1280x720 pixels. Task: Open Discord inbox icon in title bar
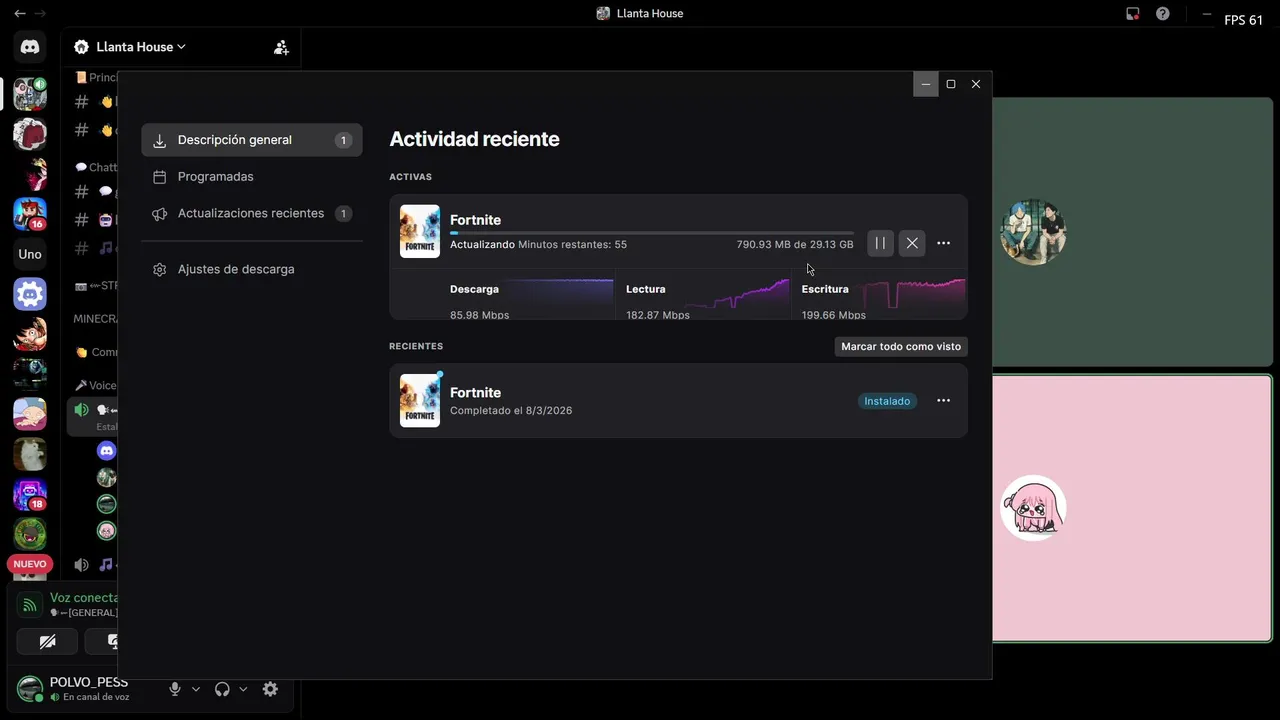pos(1133,13)
